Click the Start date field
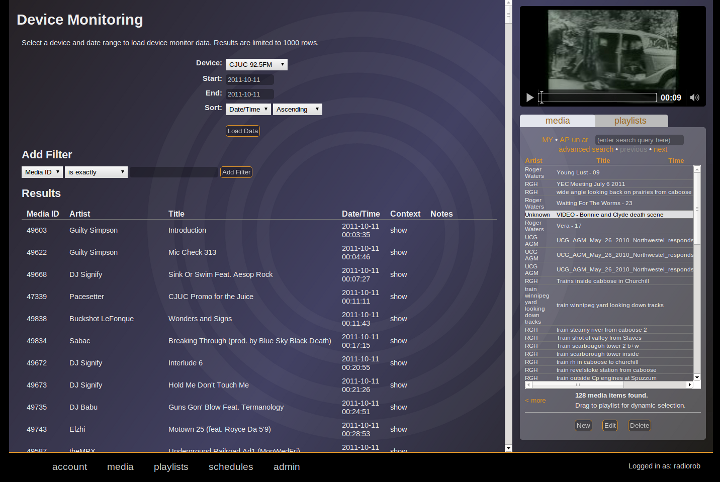The height and width of the screenshot is (482, 720). click(x=250, y=79)
